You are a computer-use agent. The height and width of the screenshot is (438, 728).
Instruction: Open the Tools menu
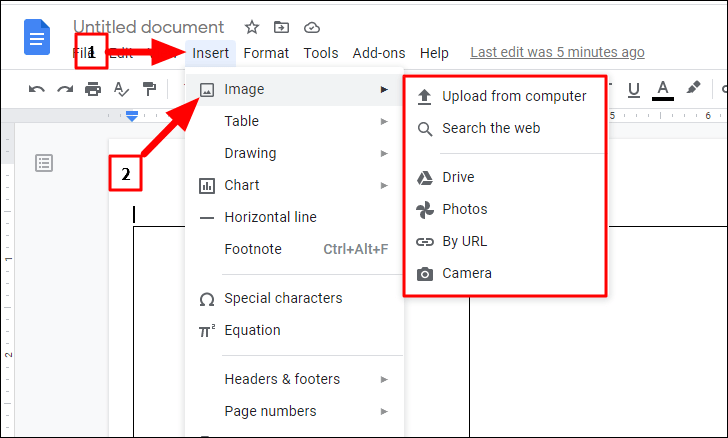coord(321,53)
